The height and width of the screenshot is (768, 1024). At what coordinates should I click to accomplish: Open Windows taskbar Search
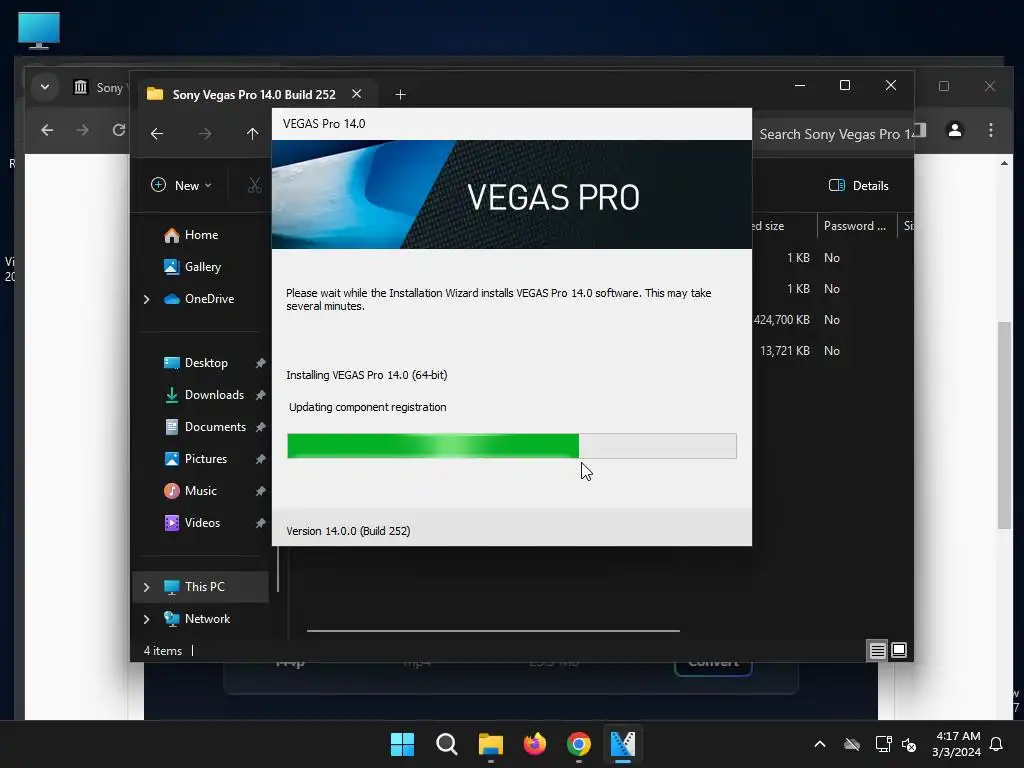click(x=447, y=744)
